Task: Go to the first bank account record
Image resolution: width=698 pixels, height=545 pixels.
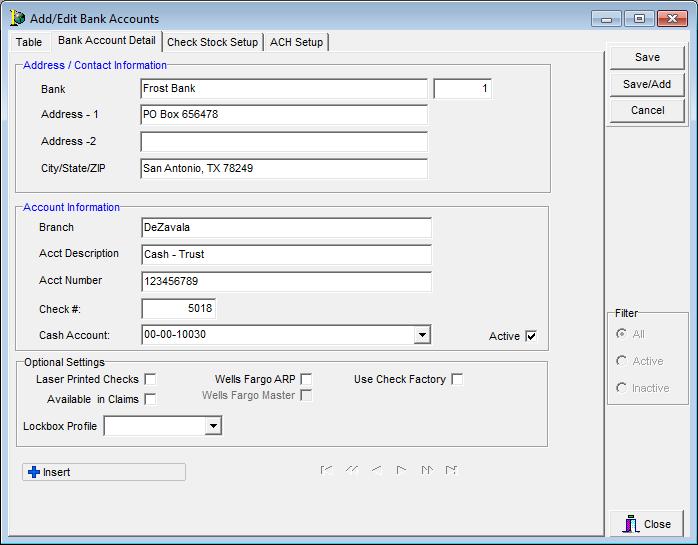Action: [326, 469]
